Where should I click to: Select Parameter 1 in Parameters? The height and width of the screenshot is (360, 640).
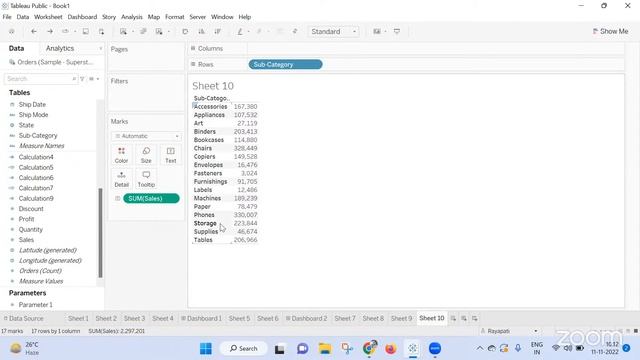coord(36,305)
